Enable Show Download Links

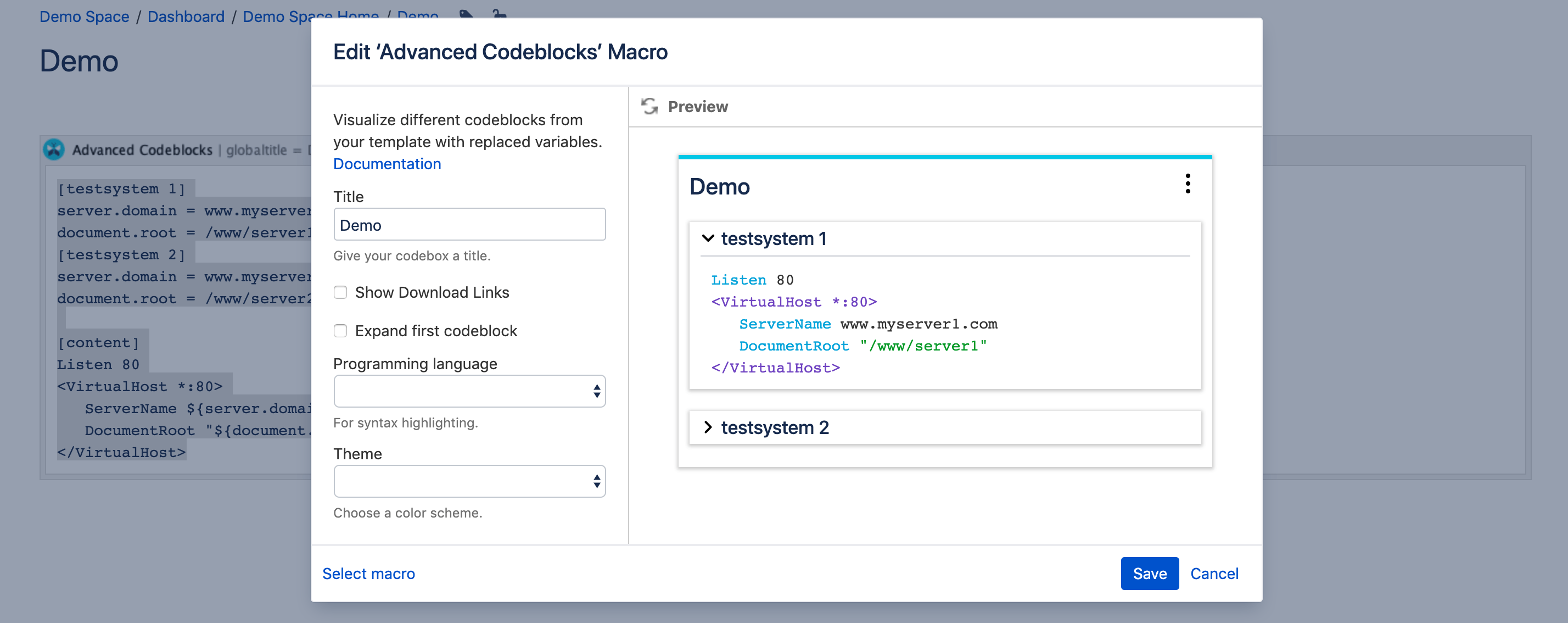tap(340, 292)
